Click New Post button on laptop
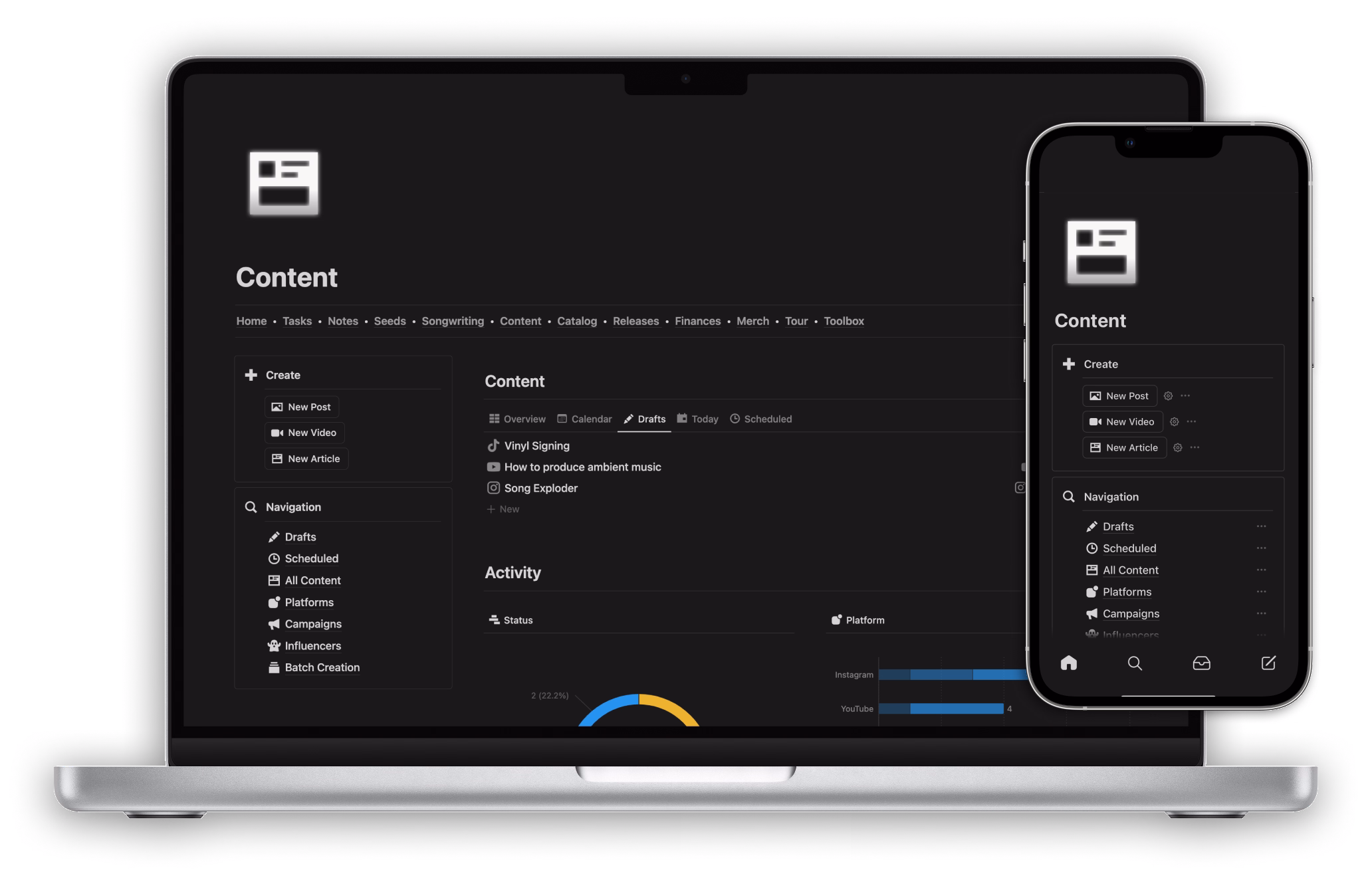 pyautogui.click(x=301, y=407)
